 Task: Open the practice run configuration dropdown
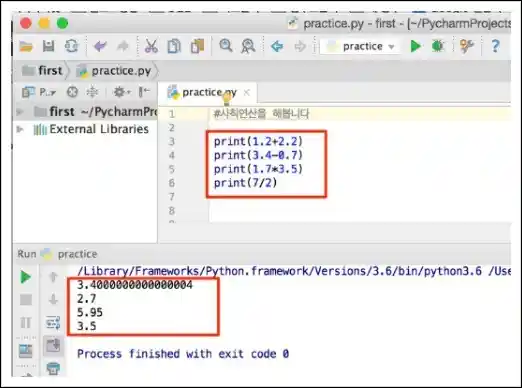click(x=362, y=46)
